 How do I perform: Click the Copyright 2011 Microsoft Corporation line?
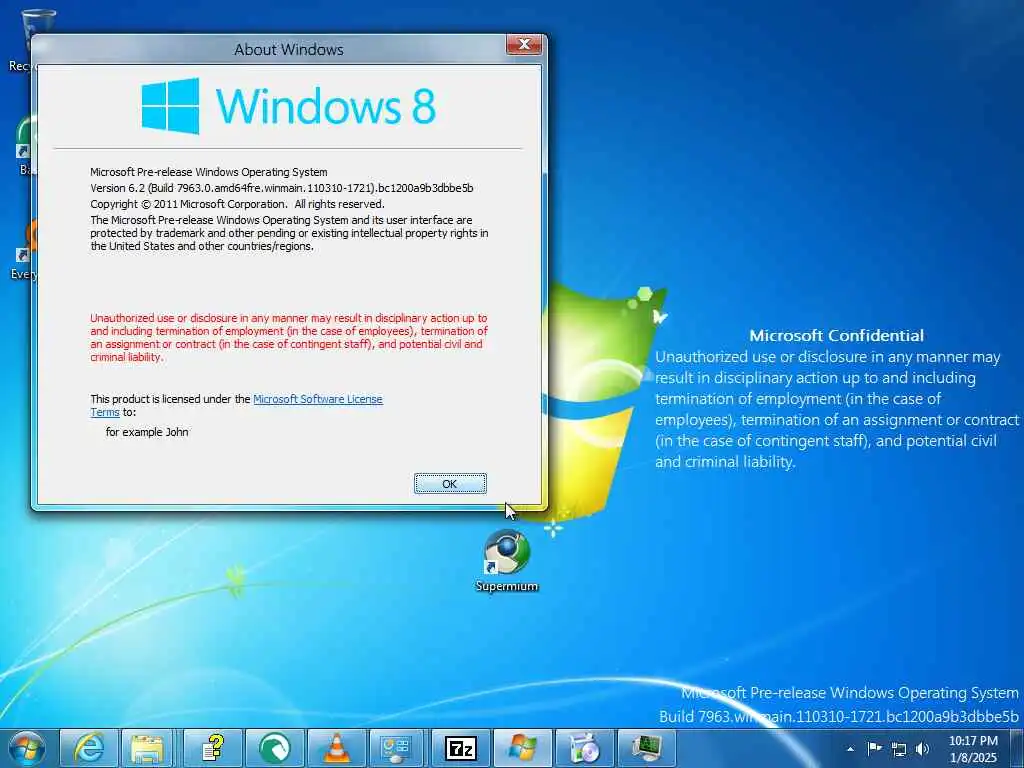[x=237, y=204]
